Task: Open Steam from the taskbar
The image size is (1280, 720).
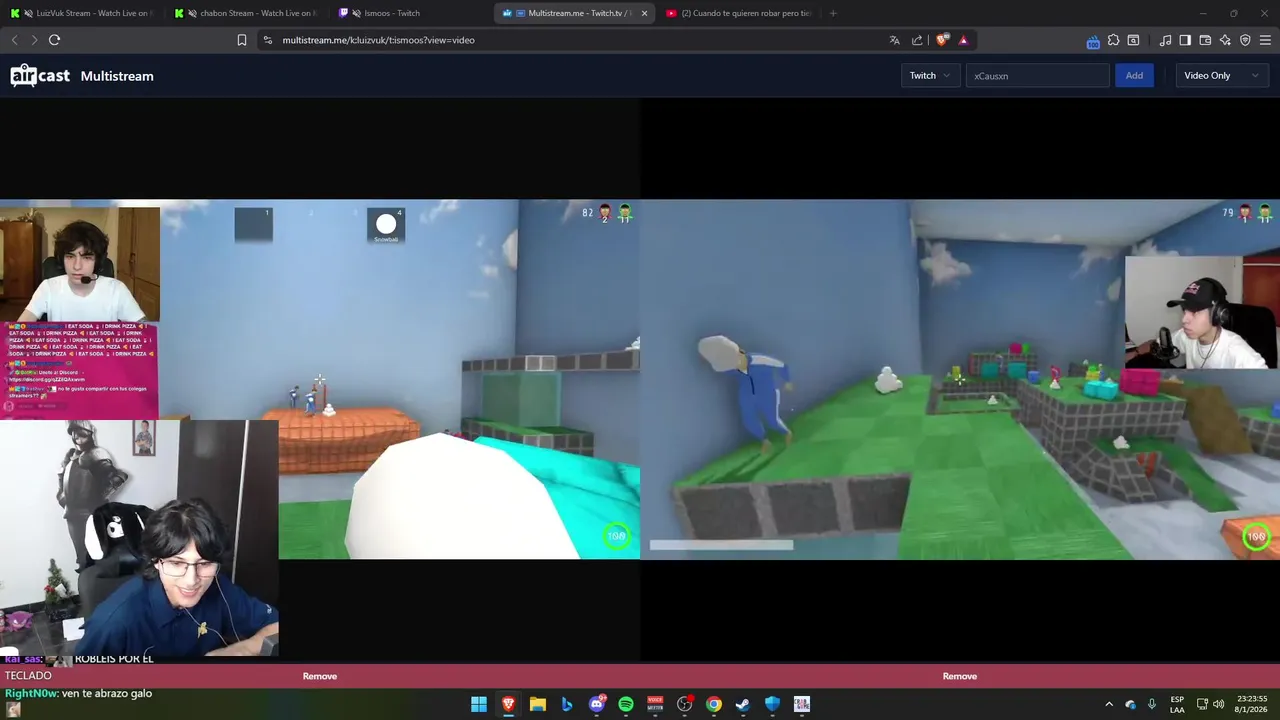Action: (743, 704)
